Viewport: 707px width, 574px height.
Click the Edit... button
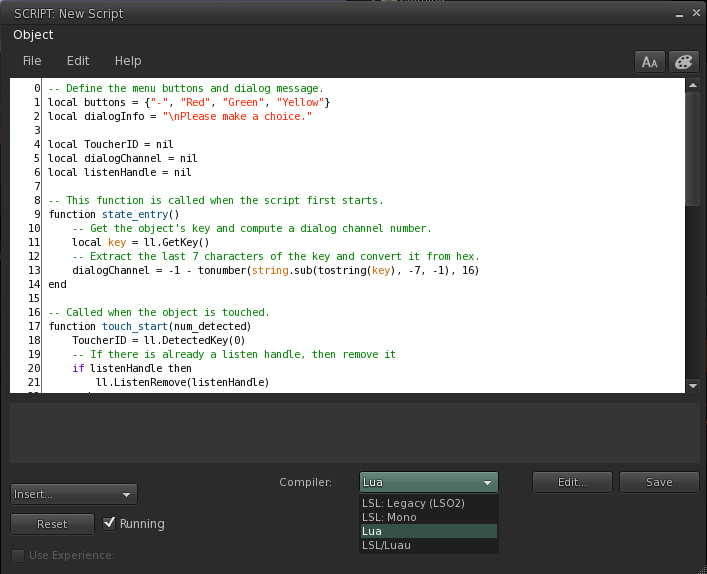click(x=572, y=482)
